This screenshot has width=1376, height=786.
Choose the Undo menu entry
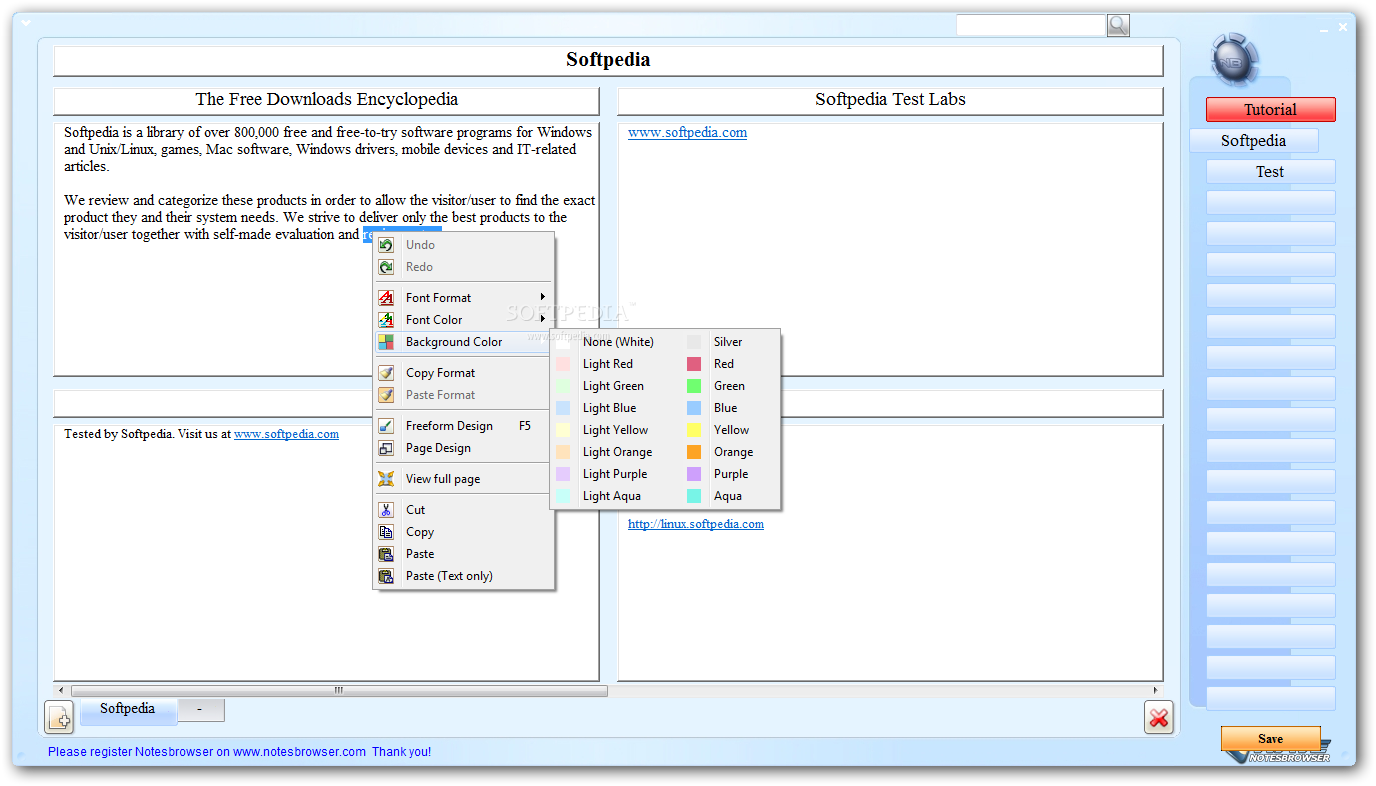[464, 245]
